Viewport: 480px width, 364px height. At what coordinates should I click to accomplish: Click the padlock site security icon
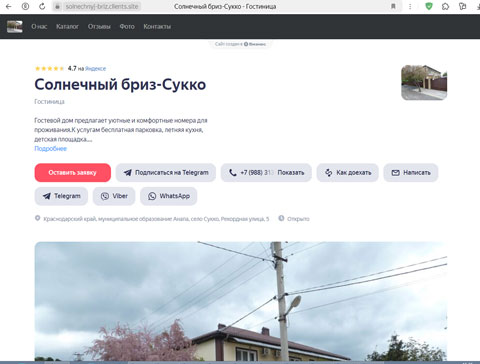click(57, 6)
